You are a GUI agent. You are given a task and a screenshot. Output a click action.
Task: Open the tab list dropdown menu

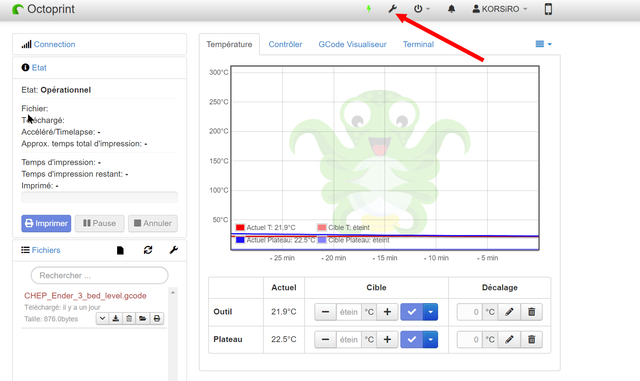(544, 44)
